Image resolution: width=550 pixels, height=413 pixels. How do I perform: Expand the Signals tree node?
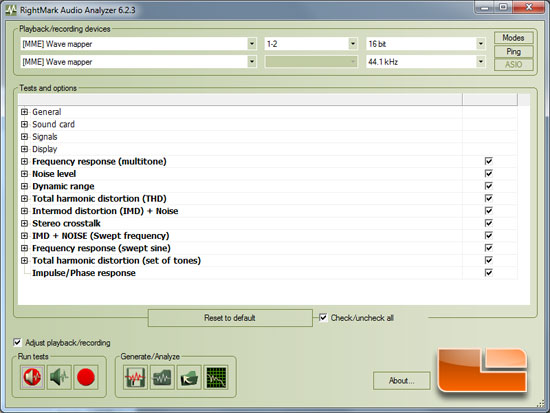click(24, 136)
